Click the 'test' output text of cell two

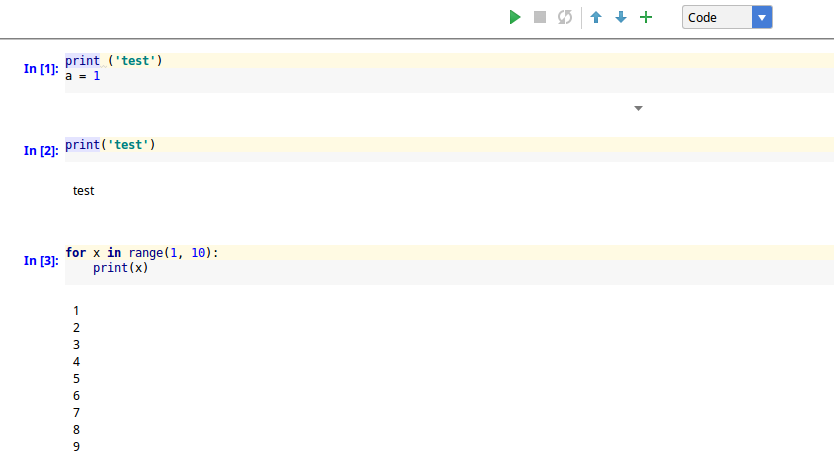84,191
